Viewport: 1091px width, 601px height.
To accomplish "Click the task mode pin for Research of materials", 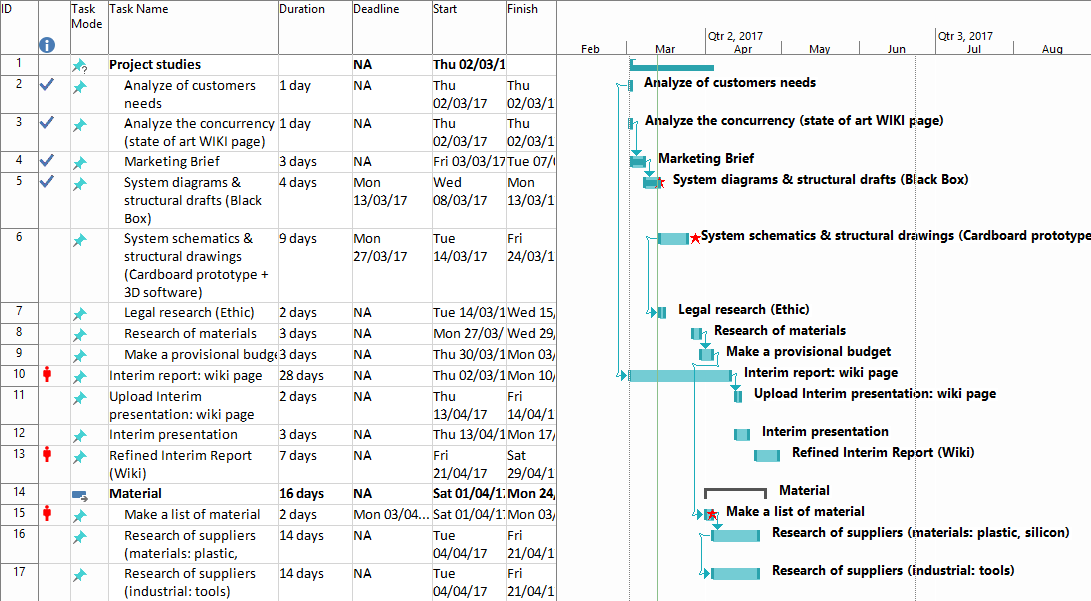I will [80, 334].
